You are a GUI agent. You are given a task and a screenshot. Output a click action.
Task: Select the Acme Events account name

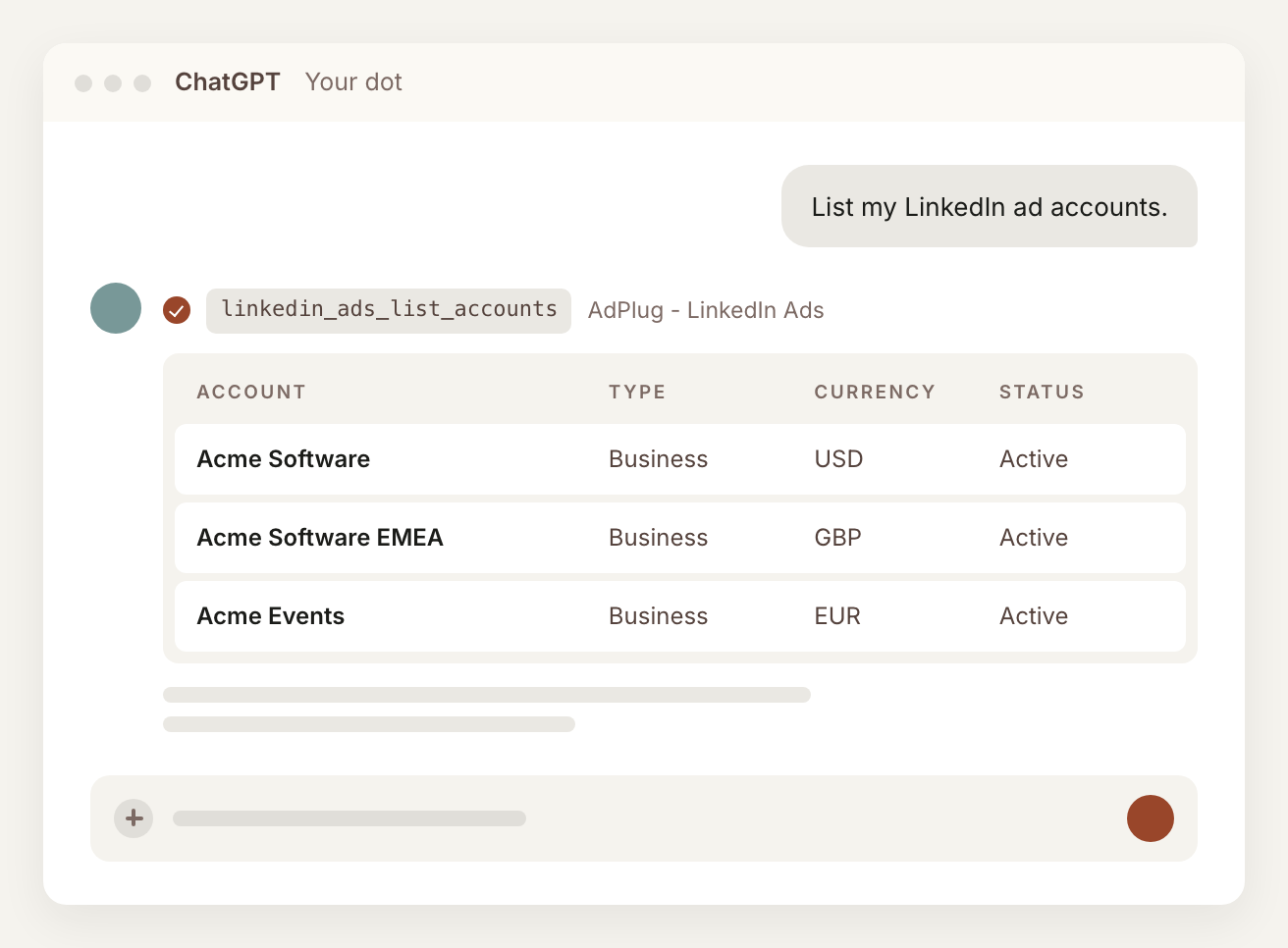(271, 616)
